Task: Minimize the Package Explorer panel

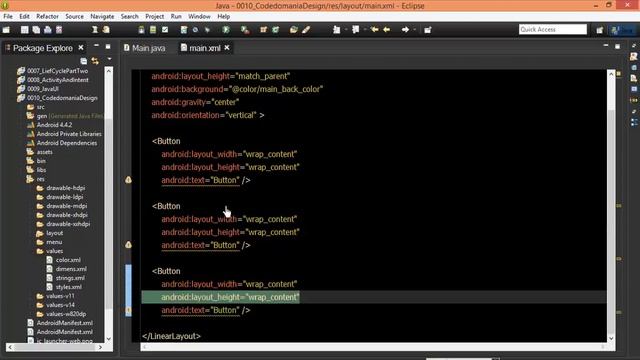Action: click(96, 46)
